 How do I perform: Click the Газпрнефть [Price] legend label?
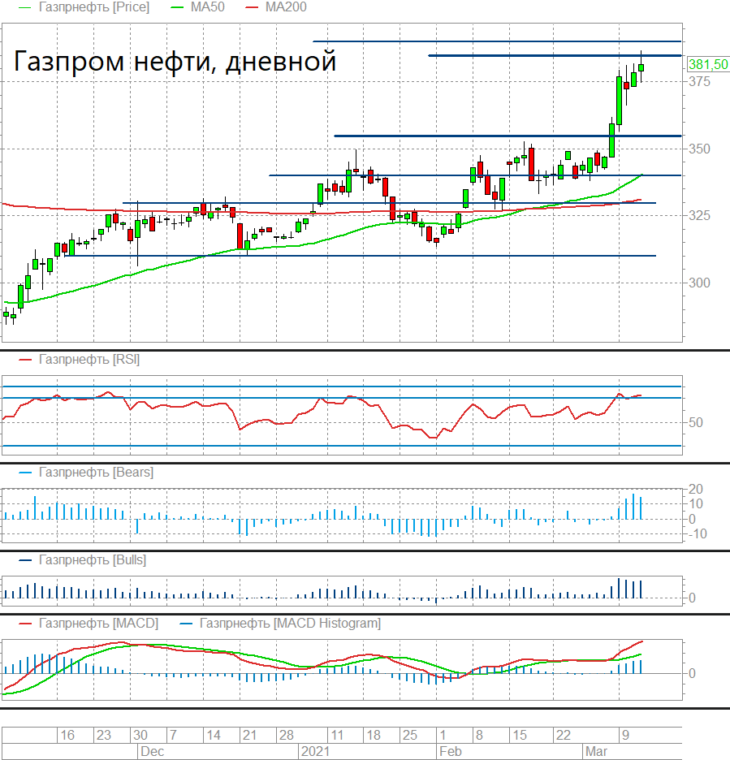coord(94,7)
